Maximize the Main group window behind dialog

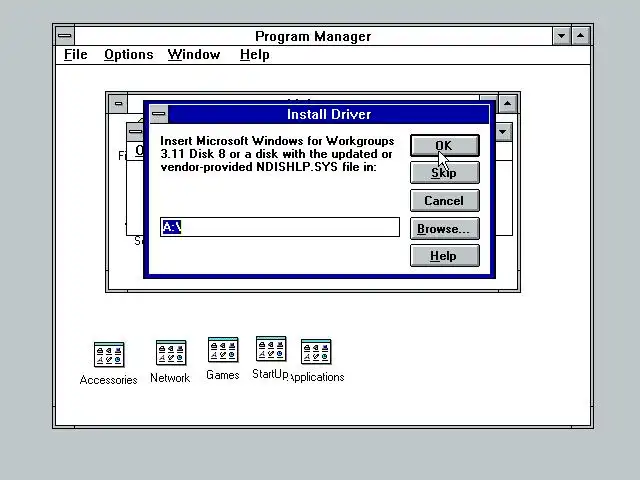point(507,103)
